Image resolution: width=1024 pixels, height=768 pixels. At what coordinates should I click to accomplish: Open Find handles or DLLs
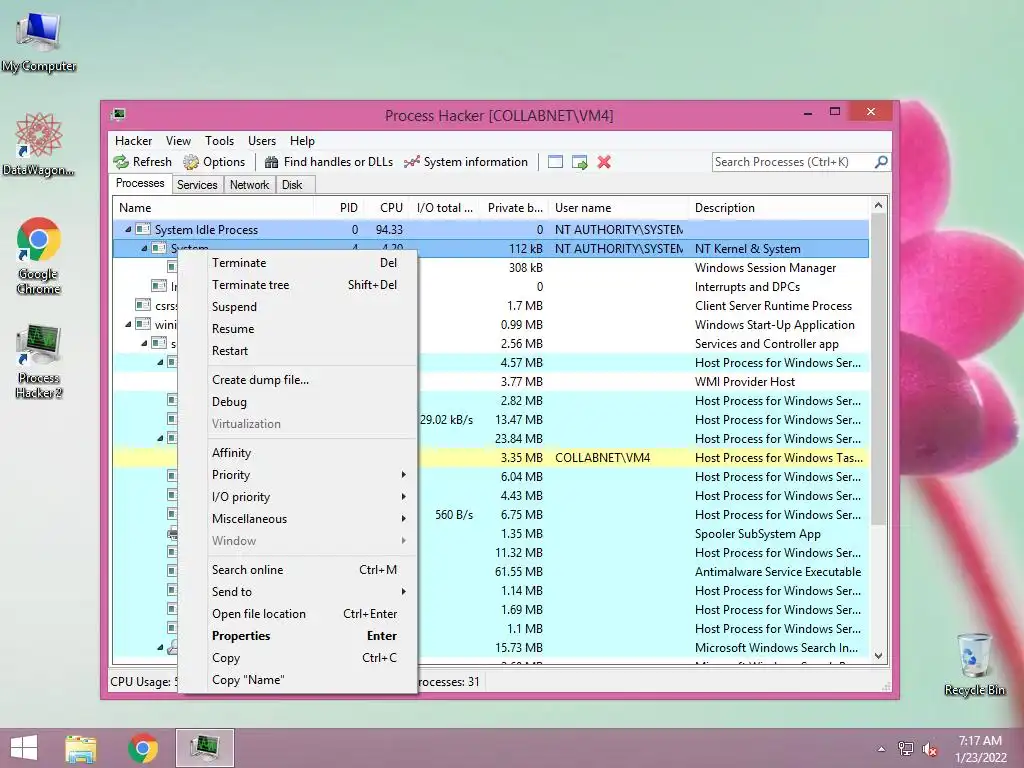[328, 162]
